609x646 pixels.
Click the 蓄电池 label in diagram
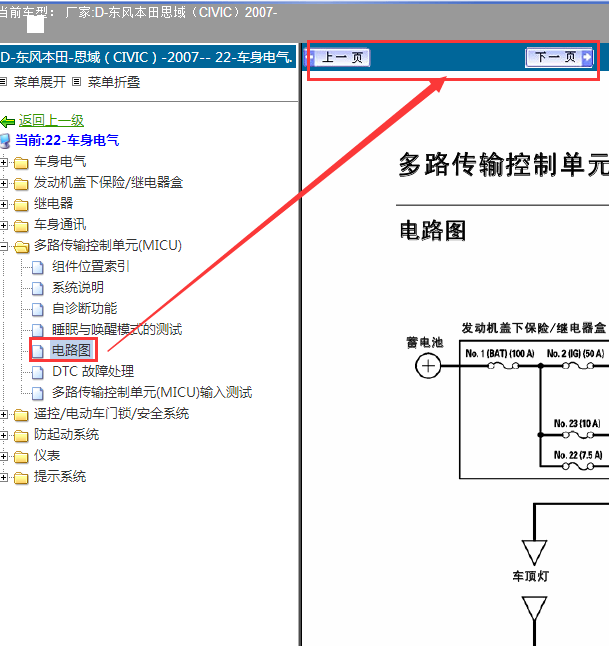424,343
